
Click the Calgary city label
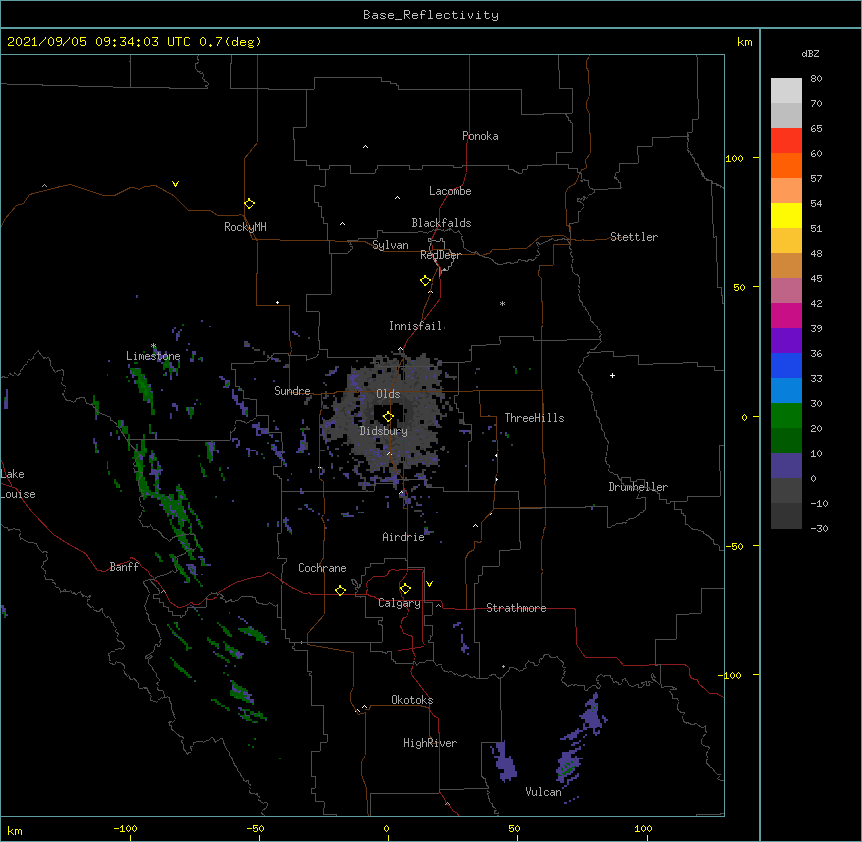pyautogui.click(x=400, y=603)
